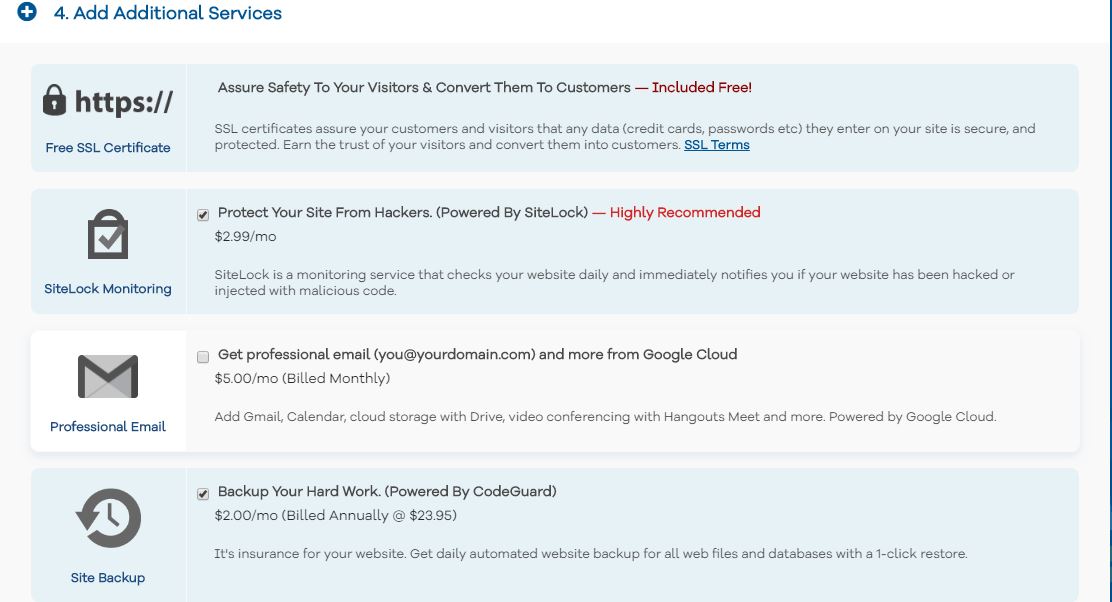Toggle the SiteLock hacker protection checkbox
Screen dimensions: 1112x602
point(203,214)
